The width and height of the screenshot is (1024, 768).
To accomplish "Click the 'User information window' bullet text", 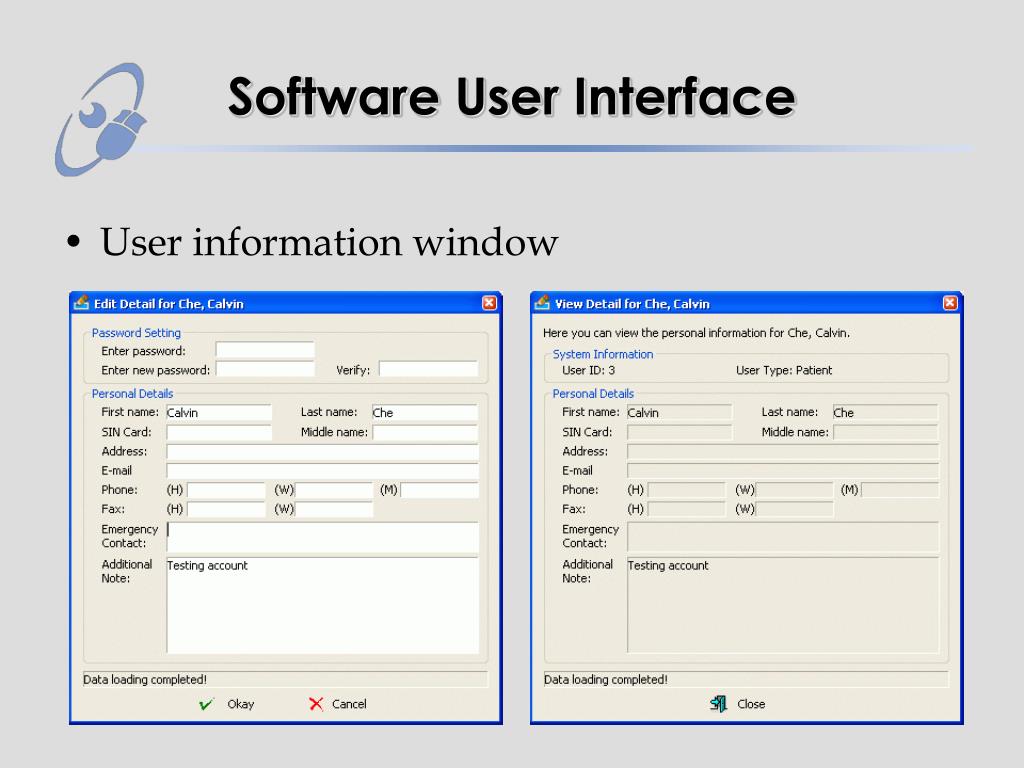I will (329, 242).
